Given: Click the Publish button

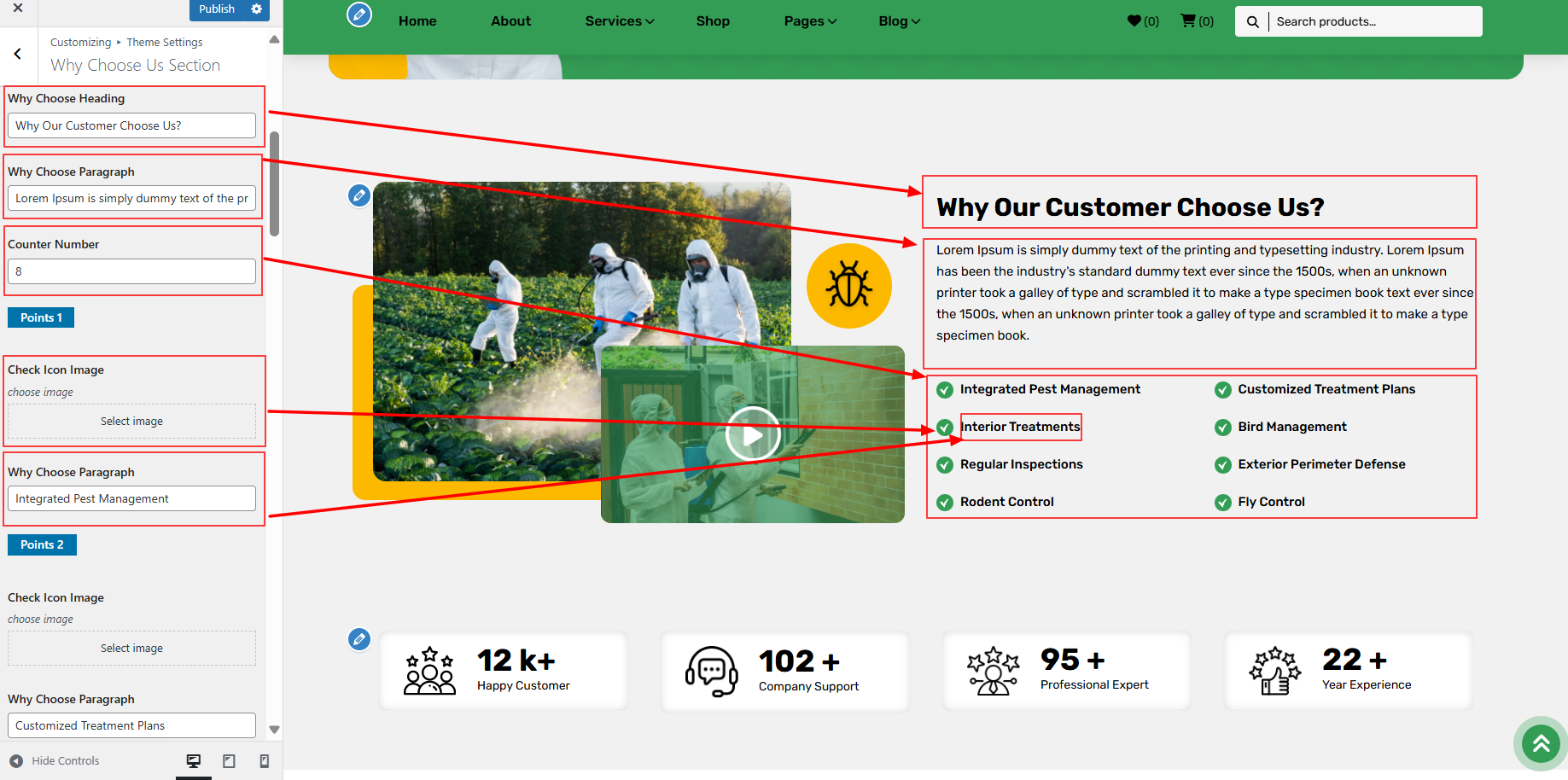Looking at the screenshot, I should [217, 9].
